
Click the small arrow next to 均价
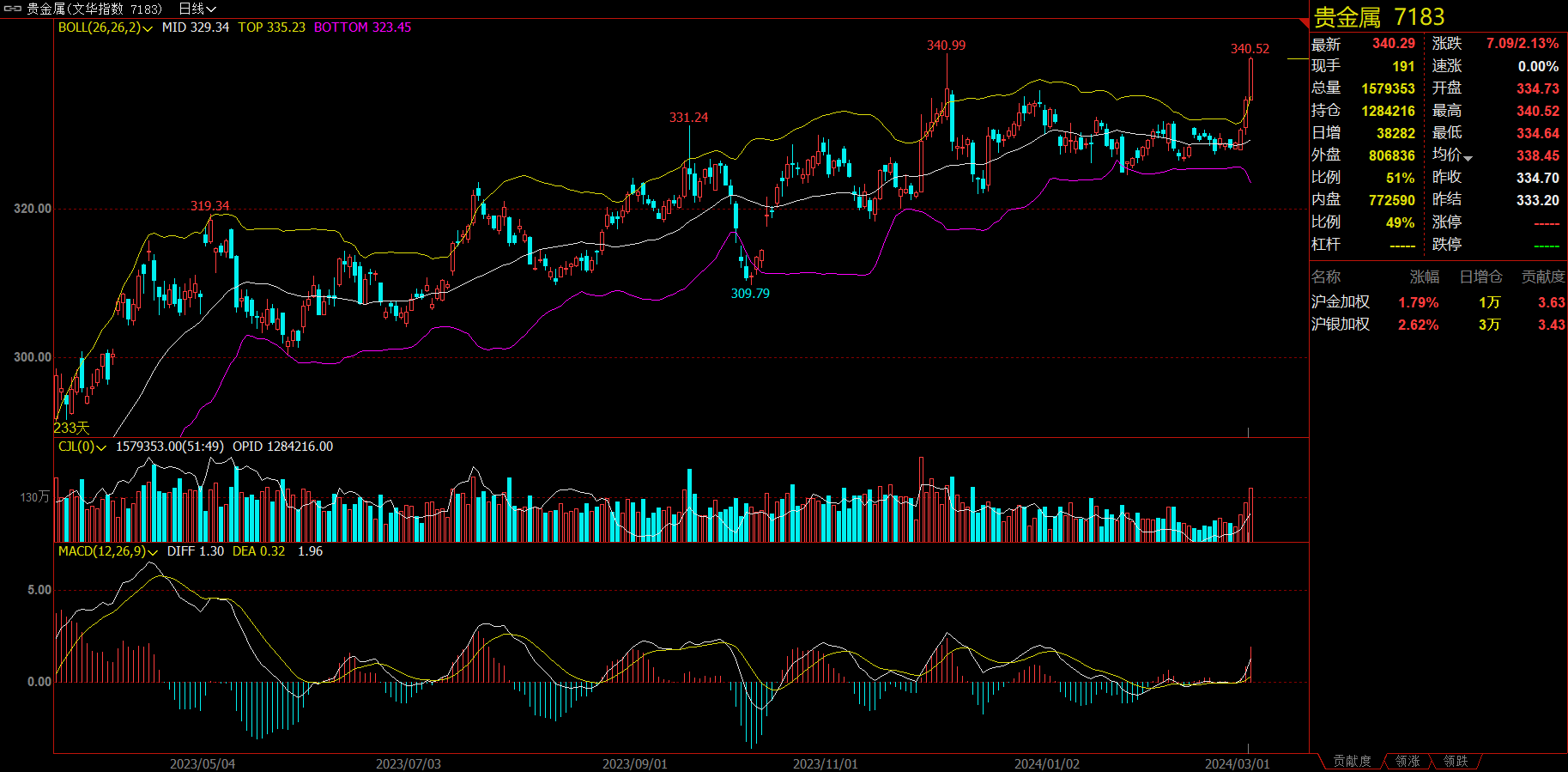[1468, 158]
